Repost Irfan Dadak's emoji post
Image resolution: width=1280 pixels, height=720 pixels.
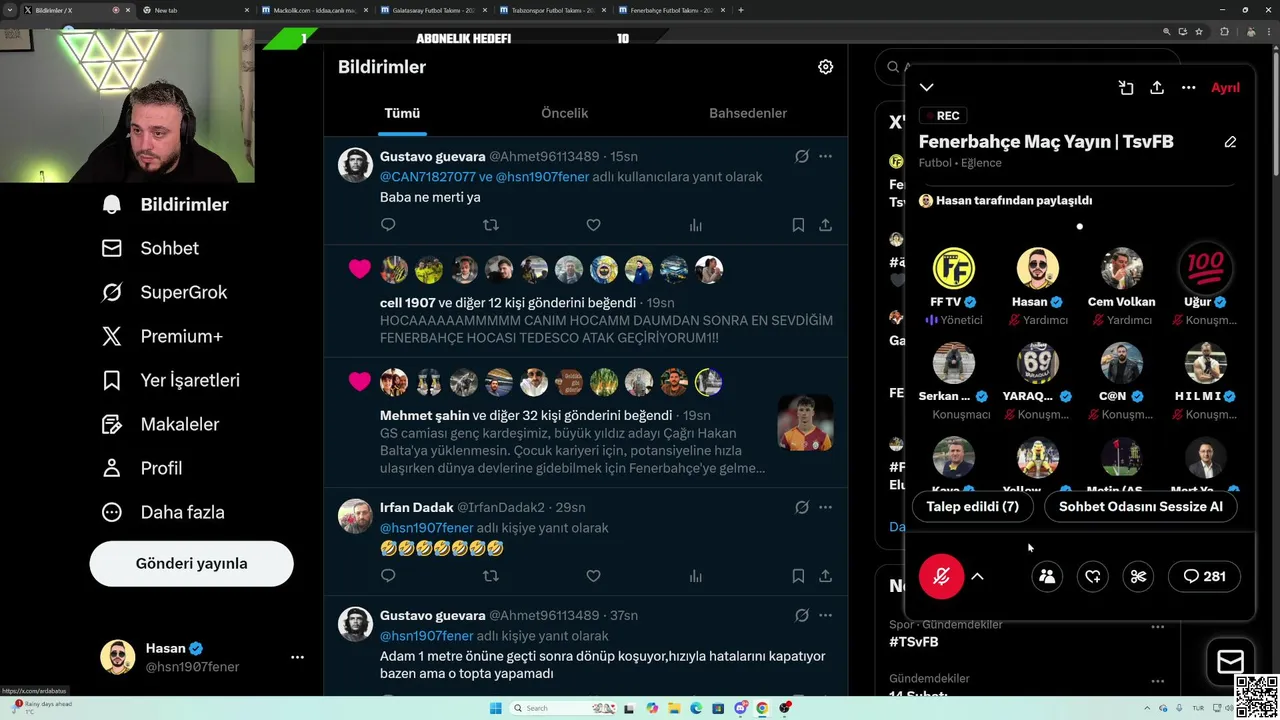click(490, 576)
